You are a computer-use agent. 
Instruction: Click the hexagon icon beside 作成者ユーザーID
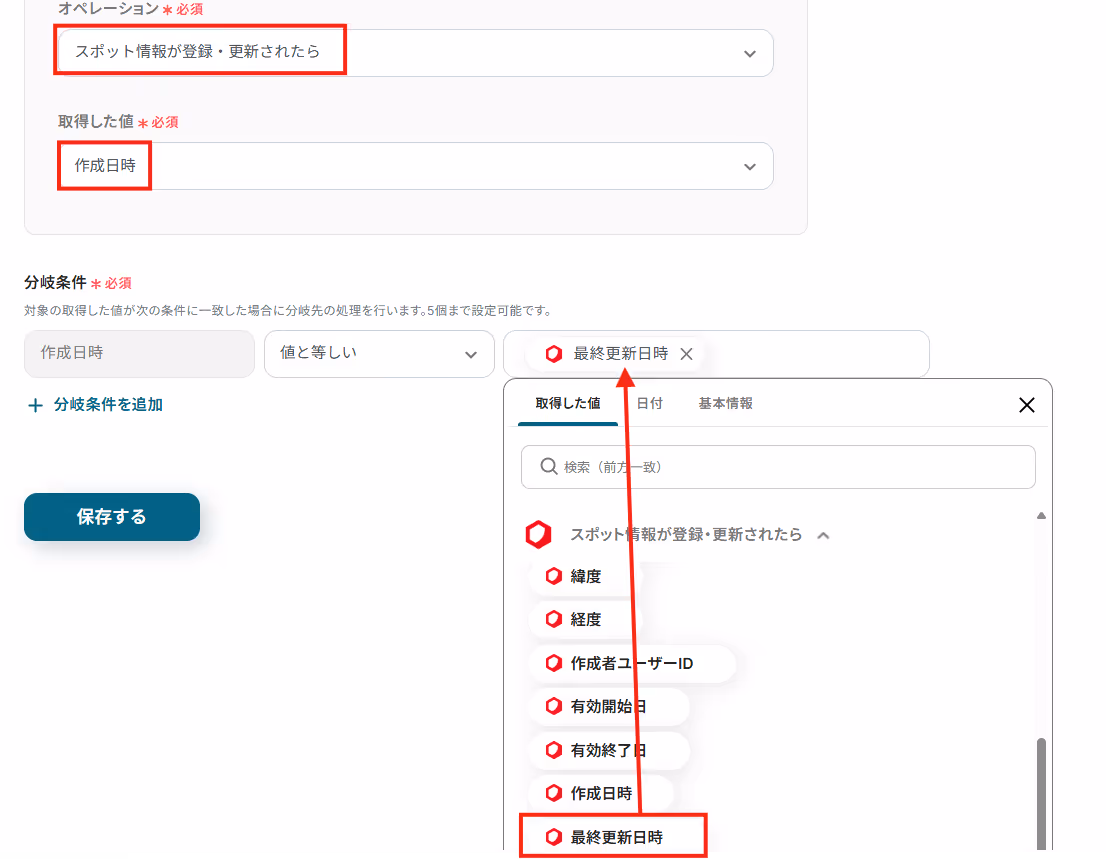[x=554, y=664]
